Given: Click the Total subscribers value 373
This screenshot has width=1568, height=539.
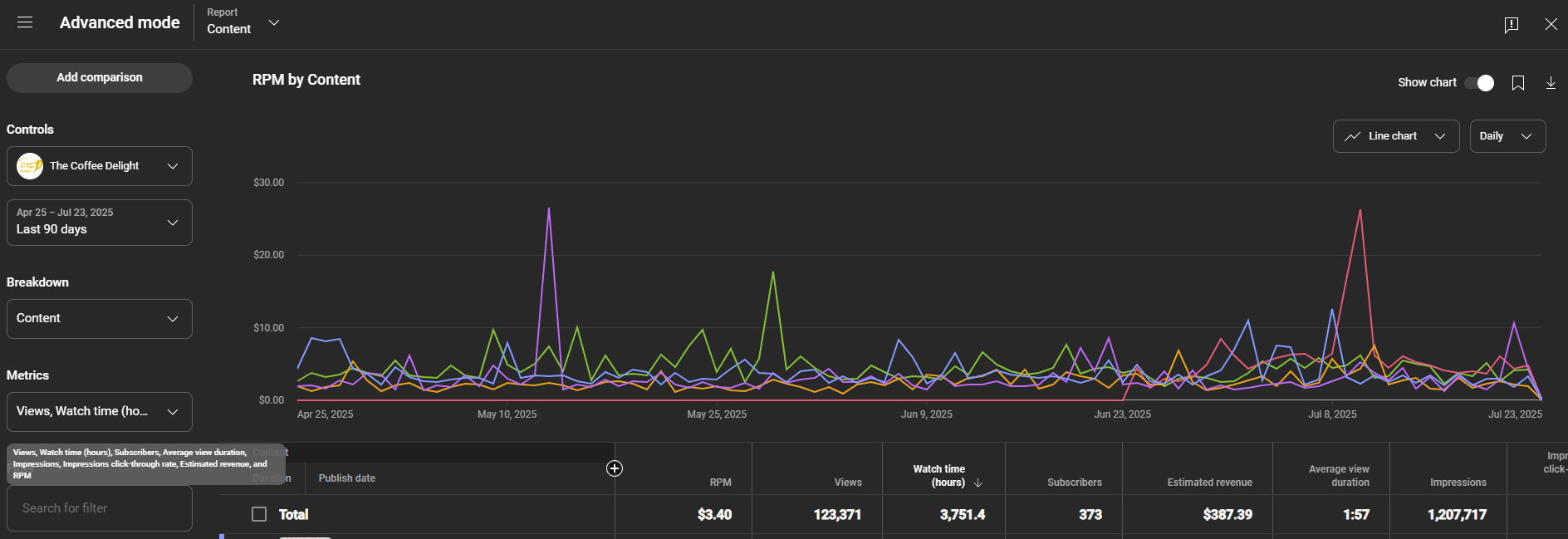Looking at the screenshot, I should coord(1090,515).
